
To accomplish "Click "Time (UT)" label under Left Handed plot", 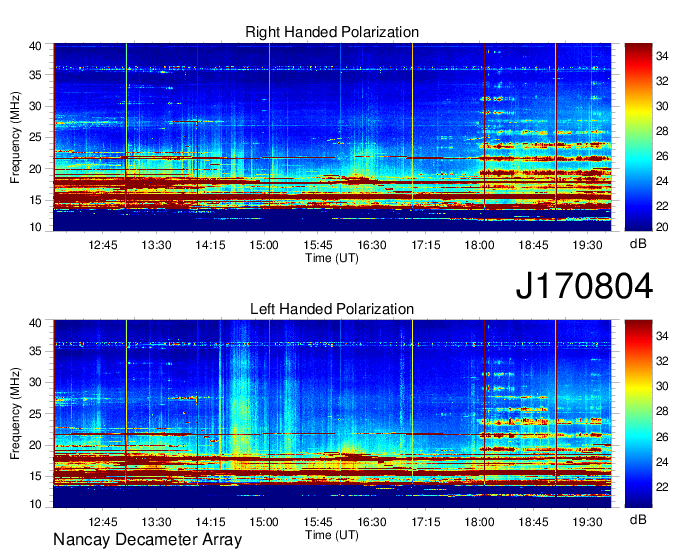I will point(332,535).
